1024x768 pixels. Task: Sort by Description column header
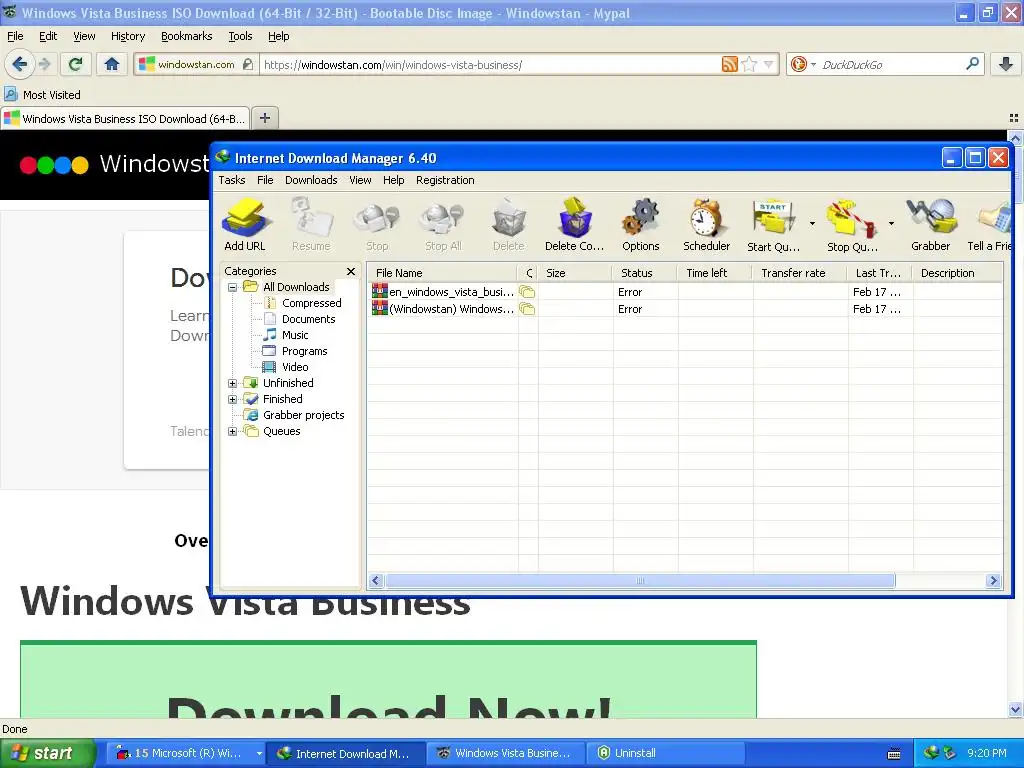(x=957, y=273)
